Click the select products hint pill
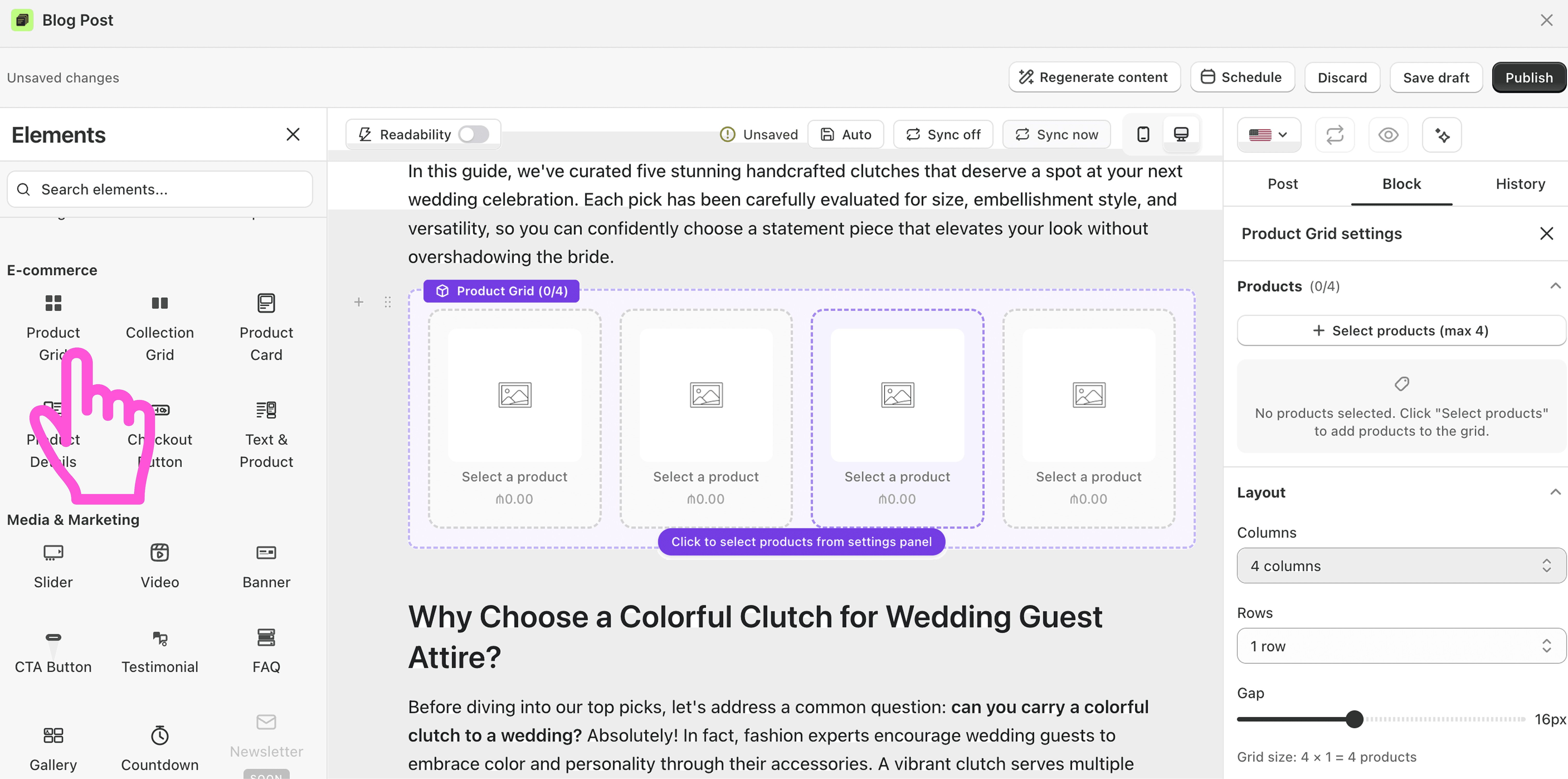This screenshot has width=1568, height=779. point(801,542)
